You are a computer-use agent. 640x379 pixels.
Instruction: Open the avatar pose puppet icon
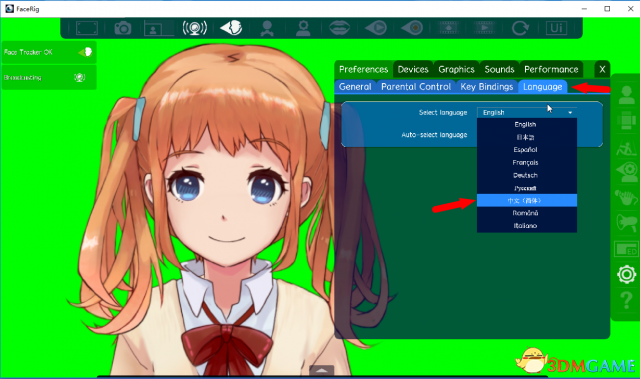627,148
